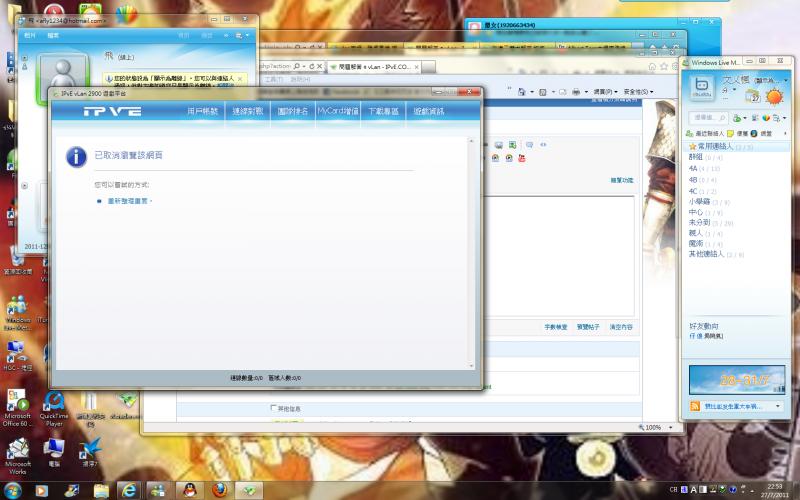Click the 最近聯絡人 recent contacts icon

coord(690,133)
